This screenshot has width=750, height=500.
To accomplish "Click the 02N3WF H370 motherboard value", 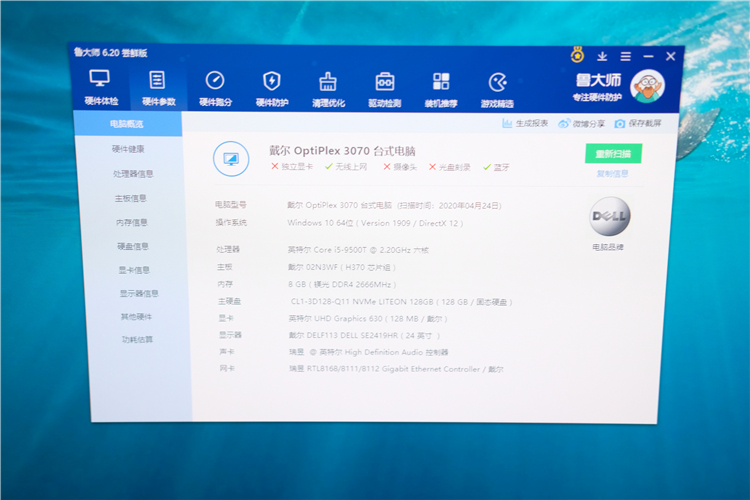I will pyautogui.click(x=342, y=267).
